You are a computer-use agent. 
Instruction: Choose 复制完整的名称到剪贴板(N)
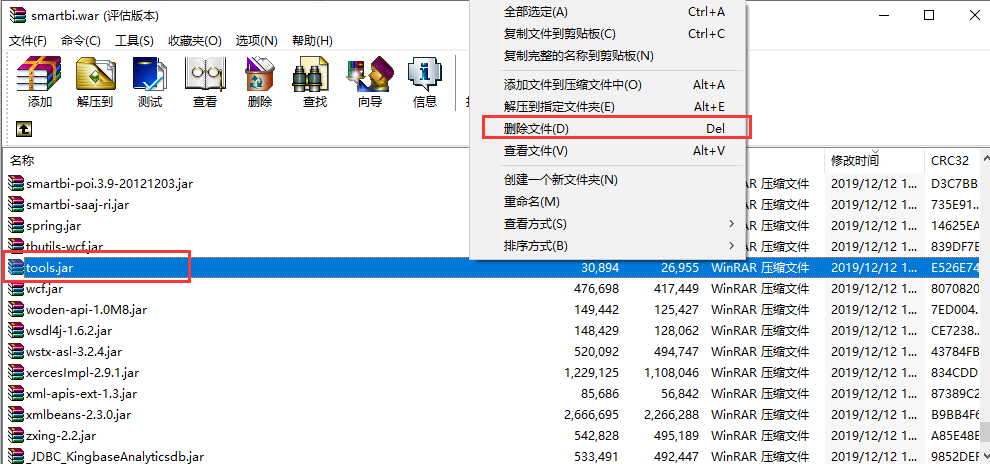point(609,56)
